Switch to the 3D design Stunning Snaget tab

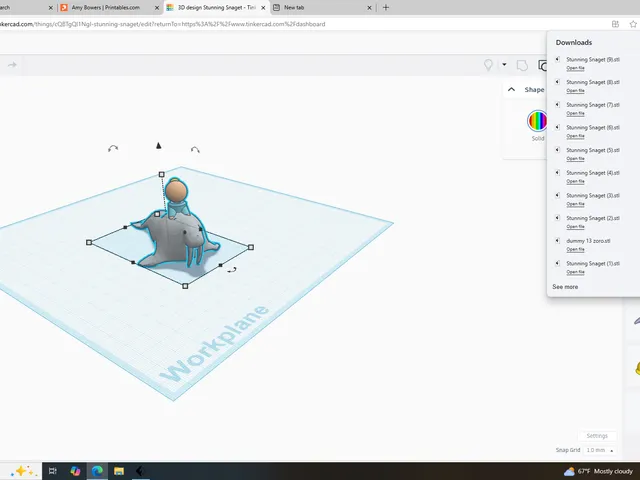pyautogui.click(x=216, y=7)
